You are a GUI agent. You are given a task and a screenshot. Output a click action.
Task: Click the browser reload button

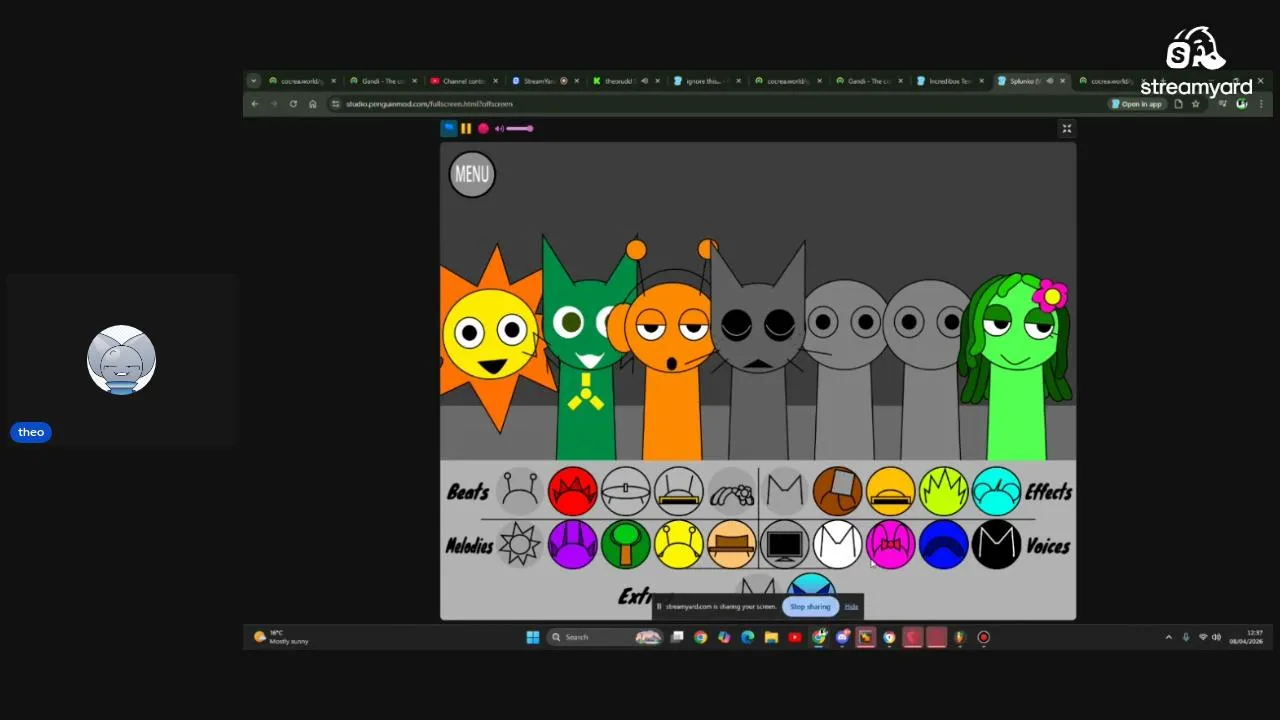[x=293, y=104]
